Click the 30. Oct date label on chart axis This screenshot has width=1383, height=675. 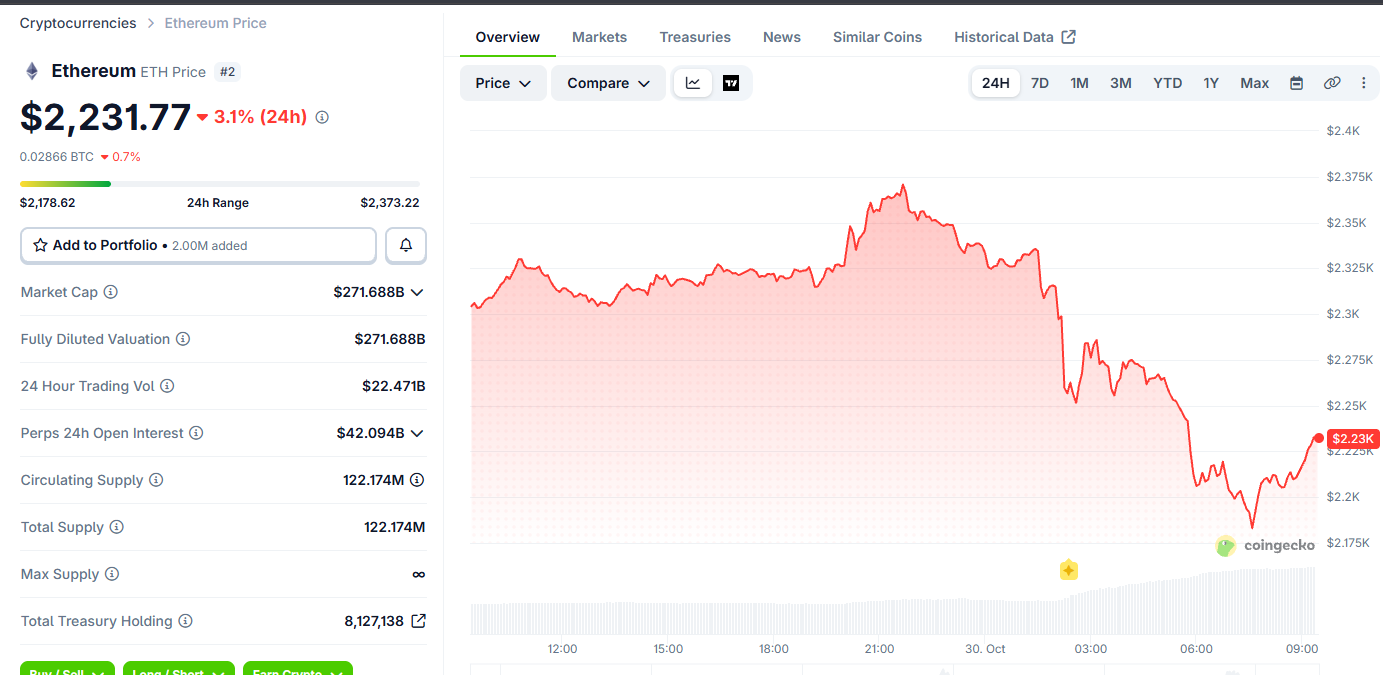click(x=984, y=649)
